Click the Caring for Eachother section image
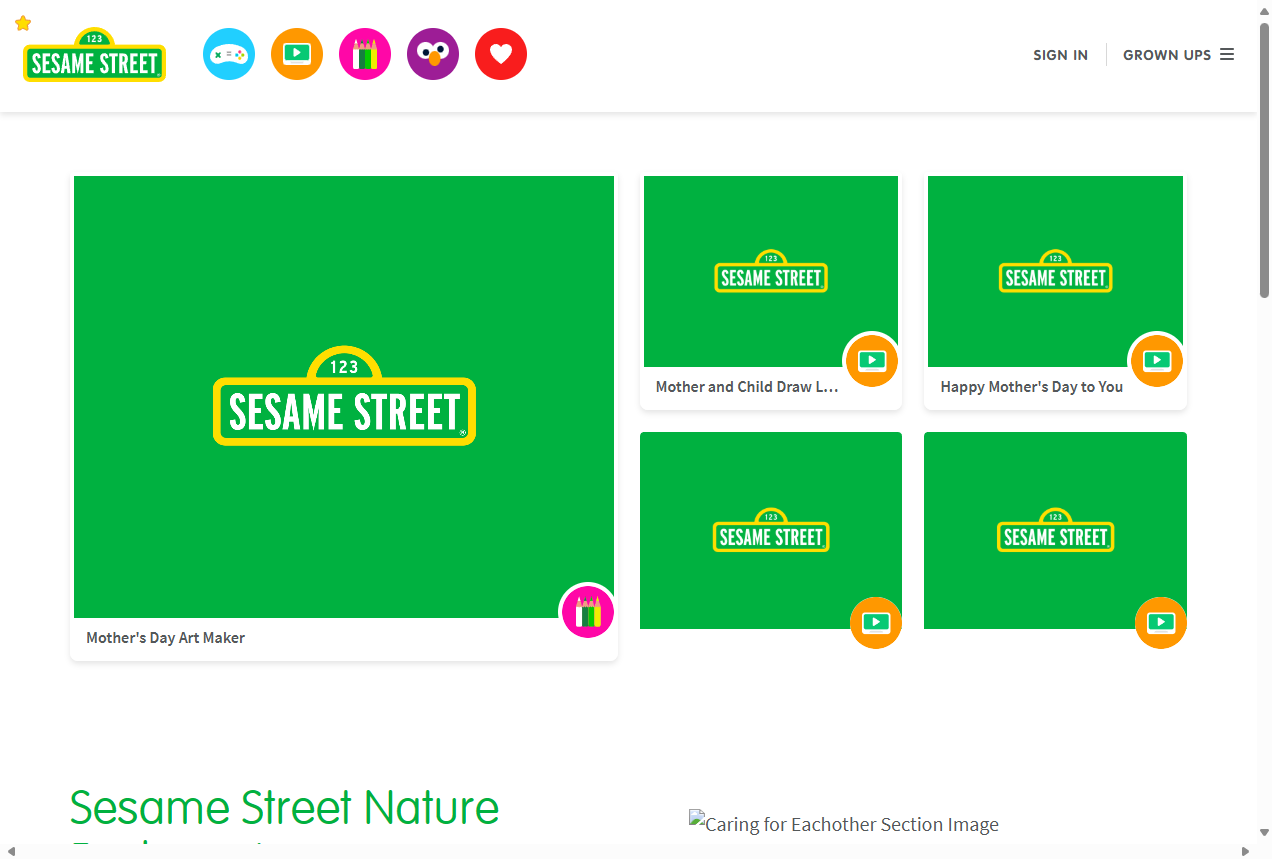 [844, 824]
